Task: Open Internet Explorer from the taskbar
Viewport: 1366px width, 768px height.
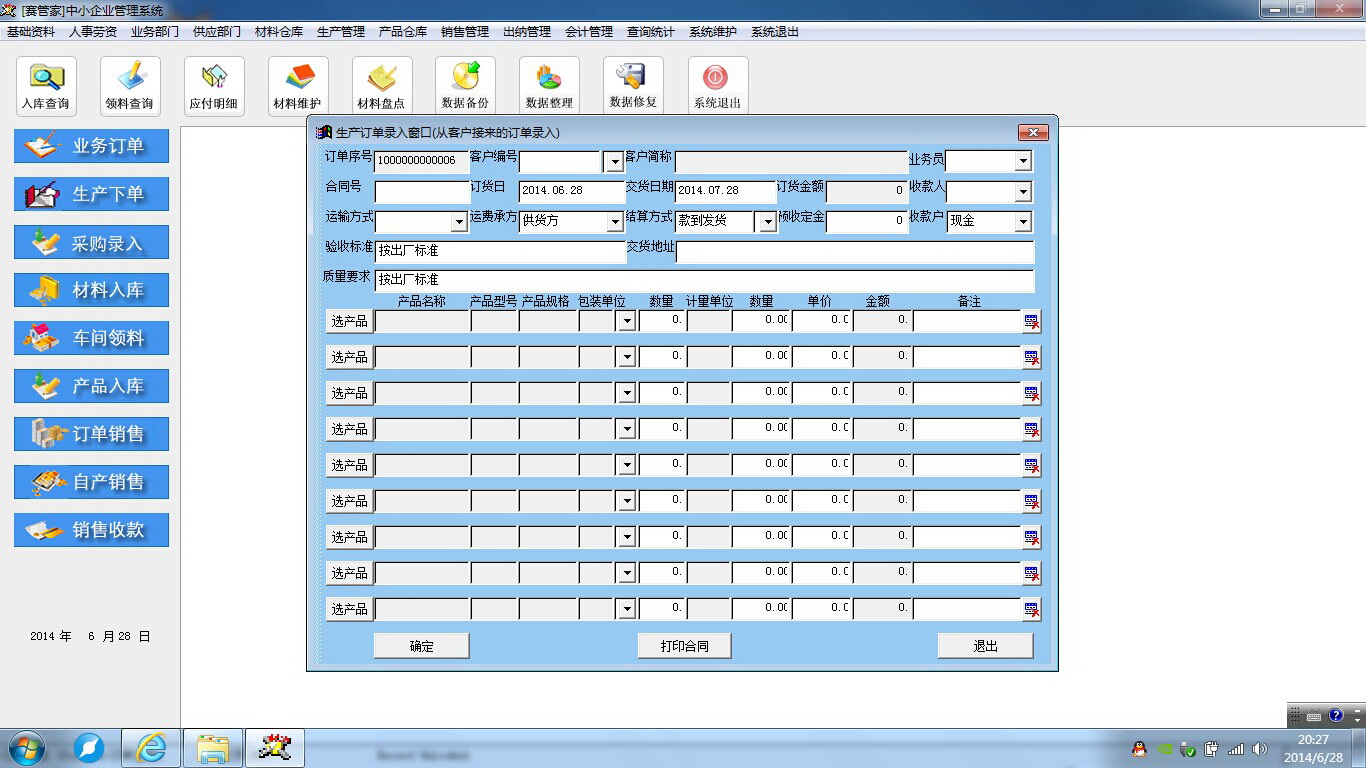Action: tap(151, 747)
